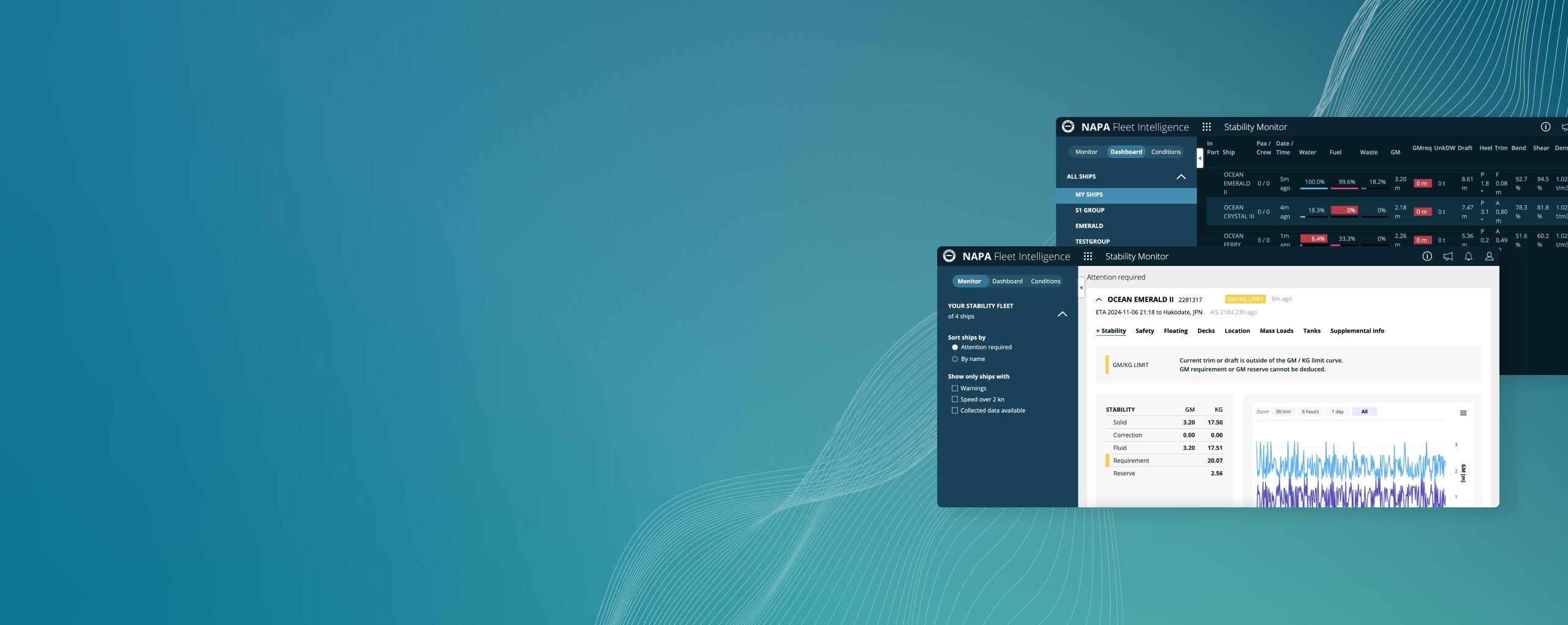Screen dimensions: 1568x625
Task: Click the OCEAN CRYSTAL III row in dashboard
Action: pos(1387,211)
